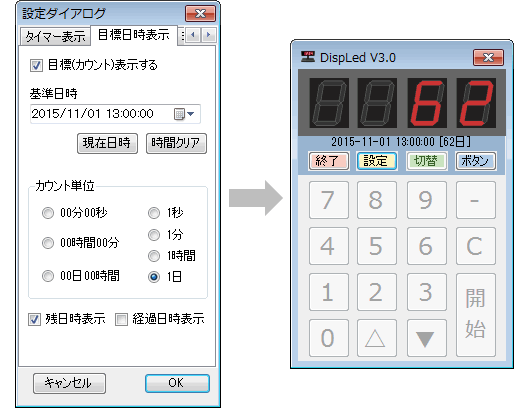
Task: Select the 1時間 count unit radio button
Action: [154, 256]
